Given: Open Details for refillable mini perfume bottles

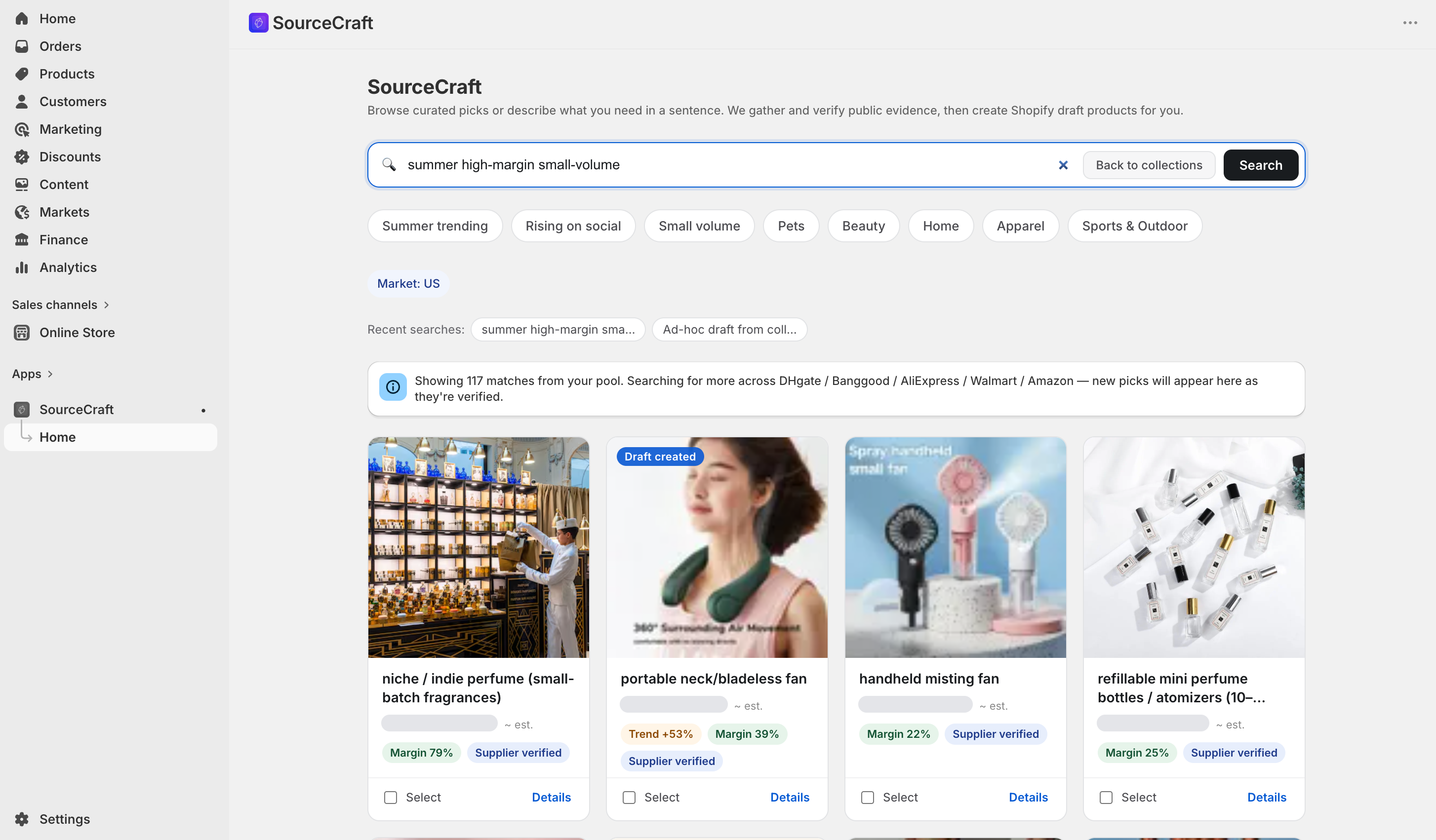Looking at the screenshot, I should 1266,797.
